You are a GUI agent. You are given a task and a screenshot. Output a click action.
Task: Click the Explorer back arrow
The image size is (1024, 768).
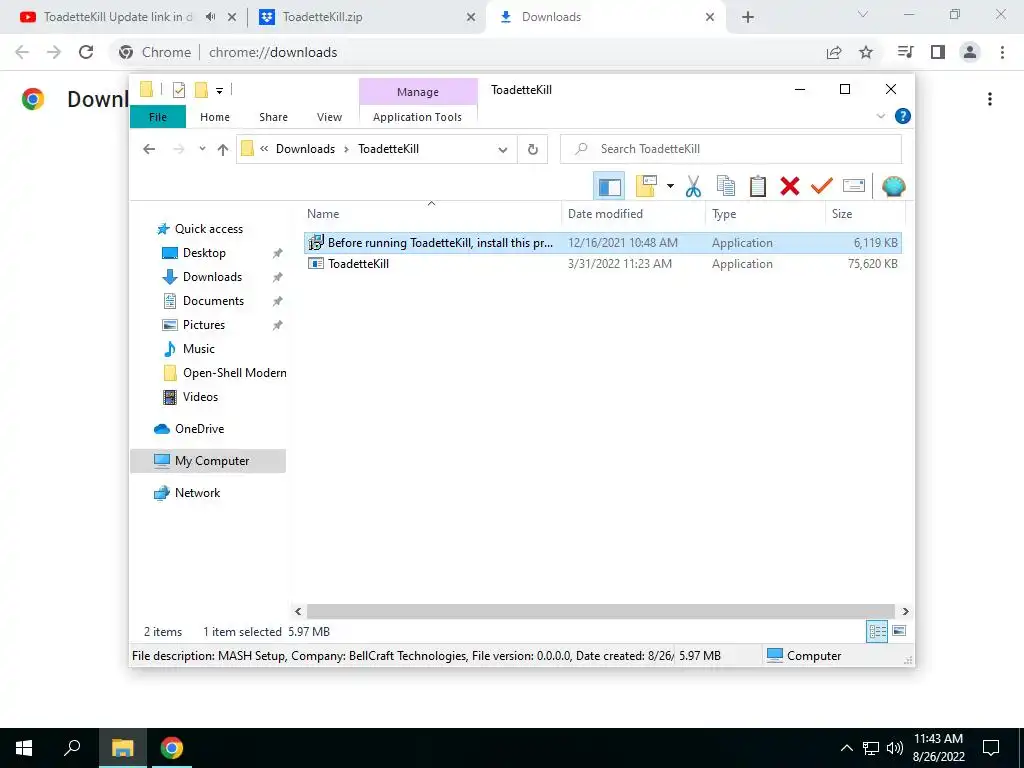coord(149,149)
